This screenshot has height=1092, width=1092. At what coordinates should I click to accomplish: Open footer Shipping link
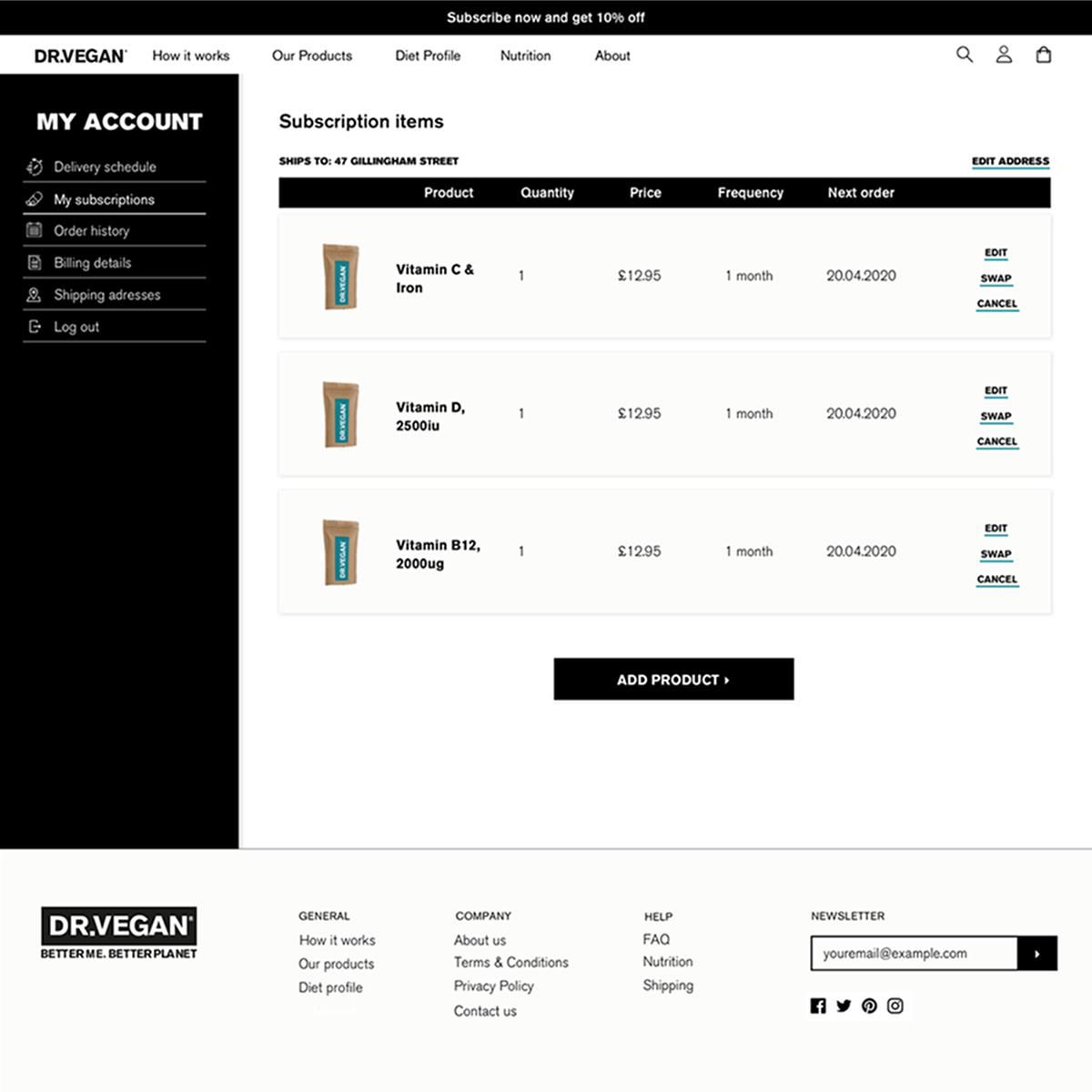point(668,985)
